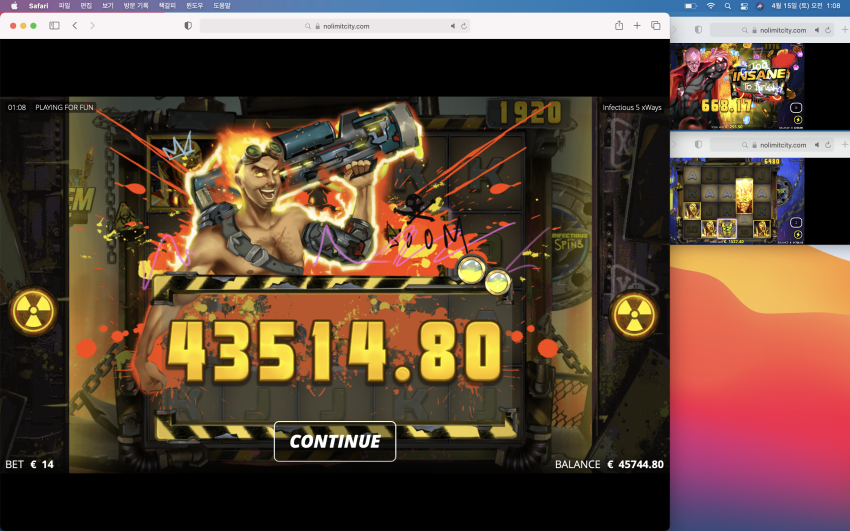Click privacy shield in lower background Safari window
Viewport: 850px width, 531px height.
click(x=698, y=145)
